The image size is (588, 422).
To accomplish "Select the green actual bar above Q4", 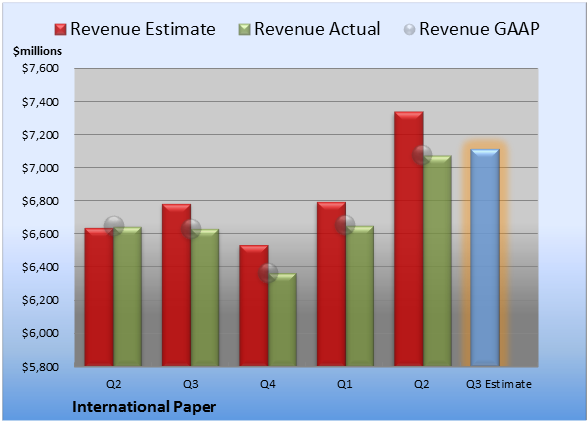I will 282,320.
